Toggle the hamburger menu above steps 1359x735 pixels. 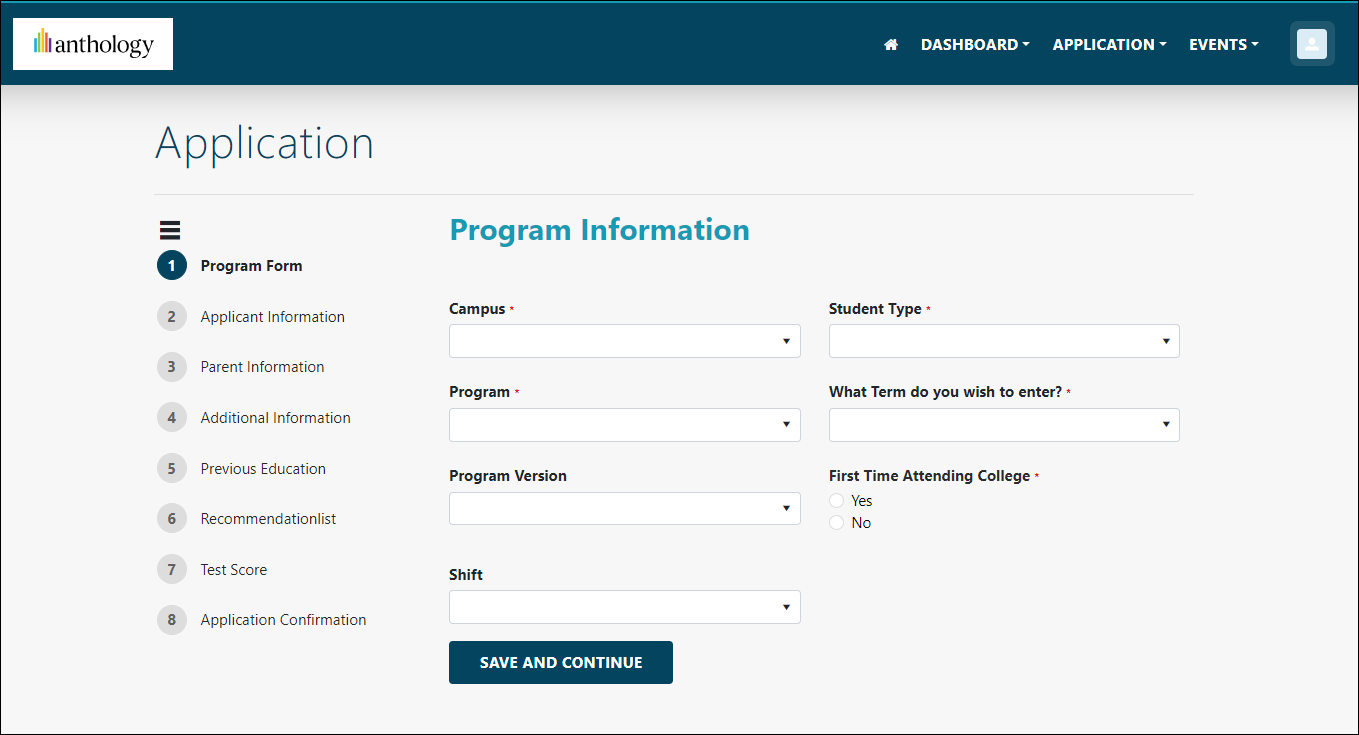pos(170,230)
